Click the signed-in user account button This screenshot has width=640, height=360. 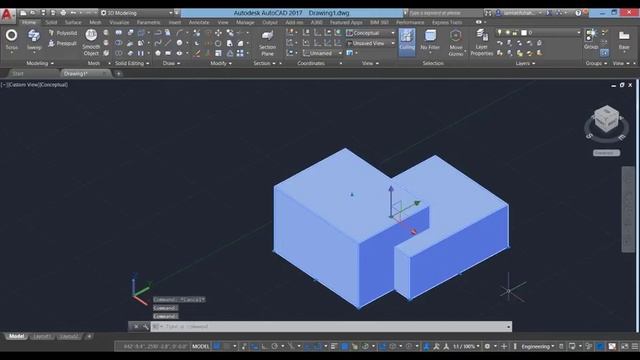click(x=518, y=13)
